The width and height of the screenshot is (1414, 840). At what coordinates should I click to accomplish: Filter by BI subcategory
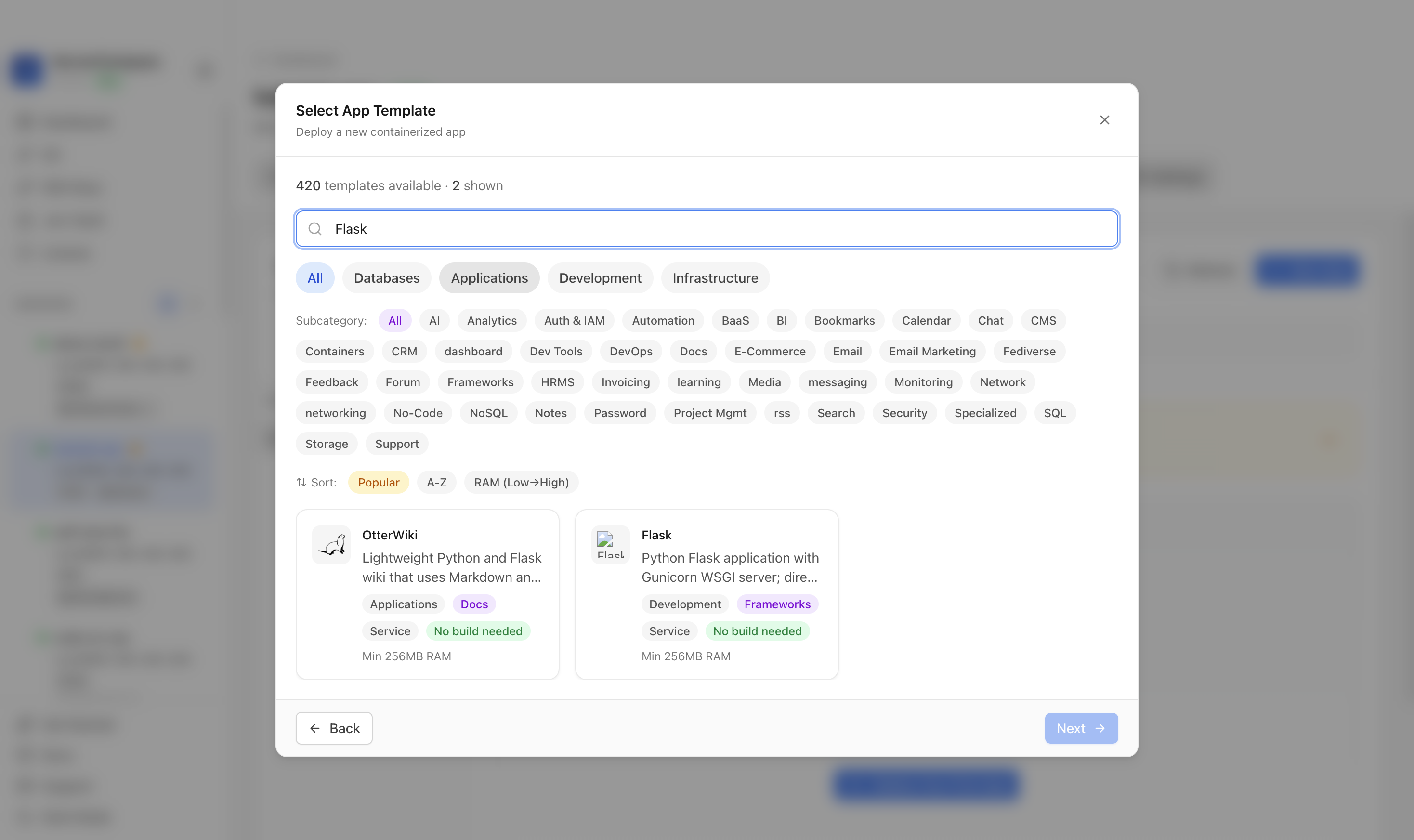[x=781, y=320]
